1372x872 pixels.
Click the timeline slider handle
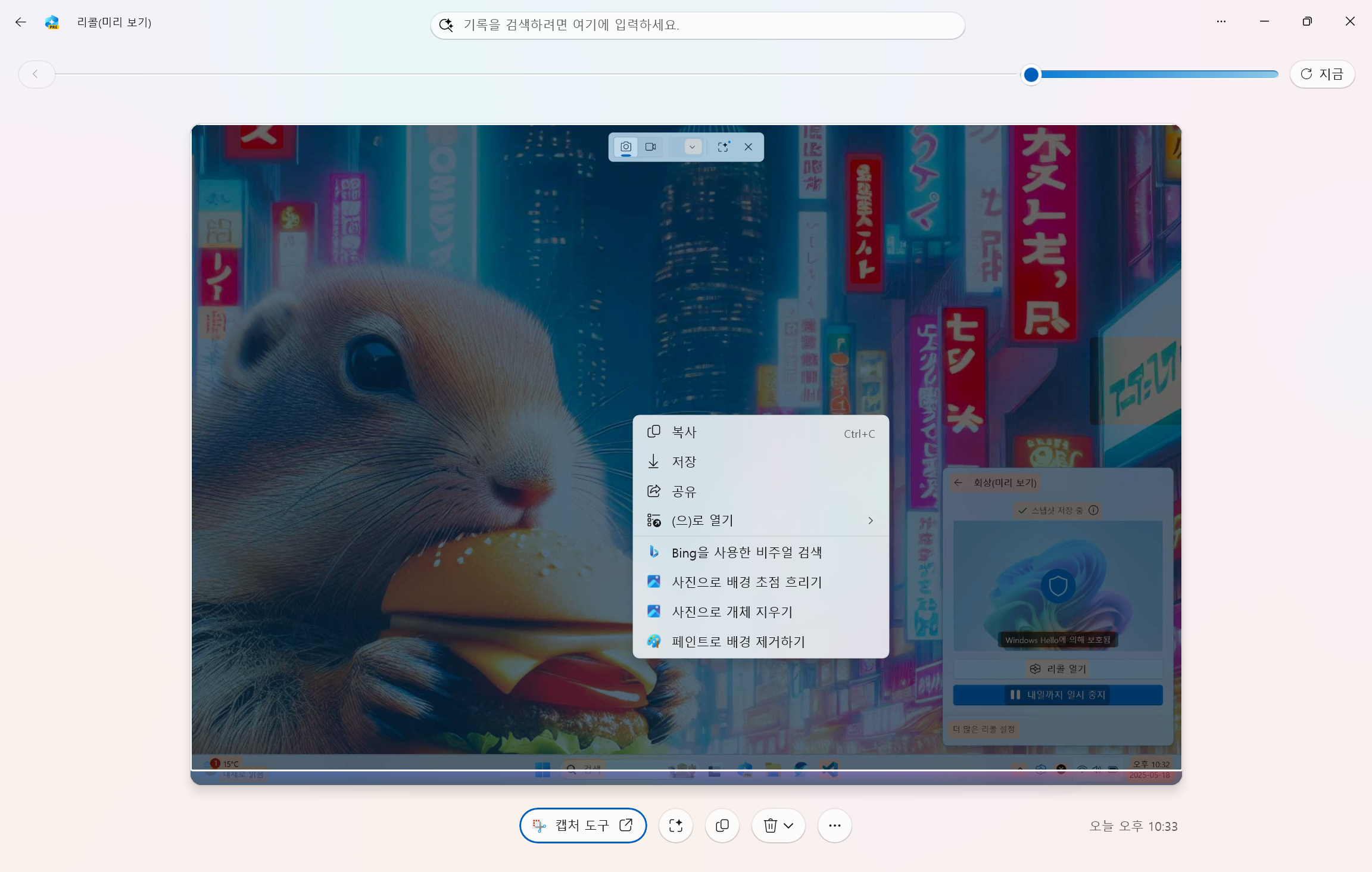1031,74
